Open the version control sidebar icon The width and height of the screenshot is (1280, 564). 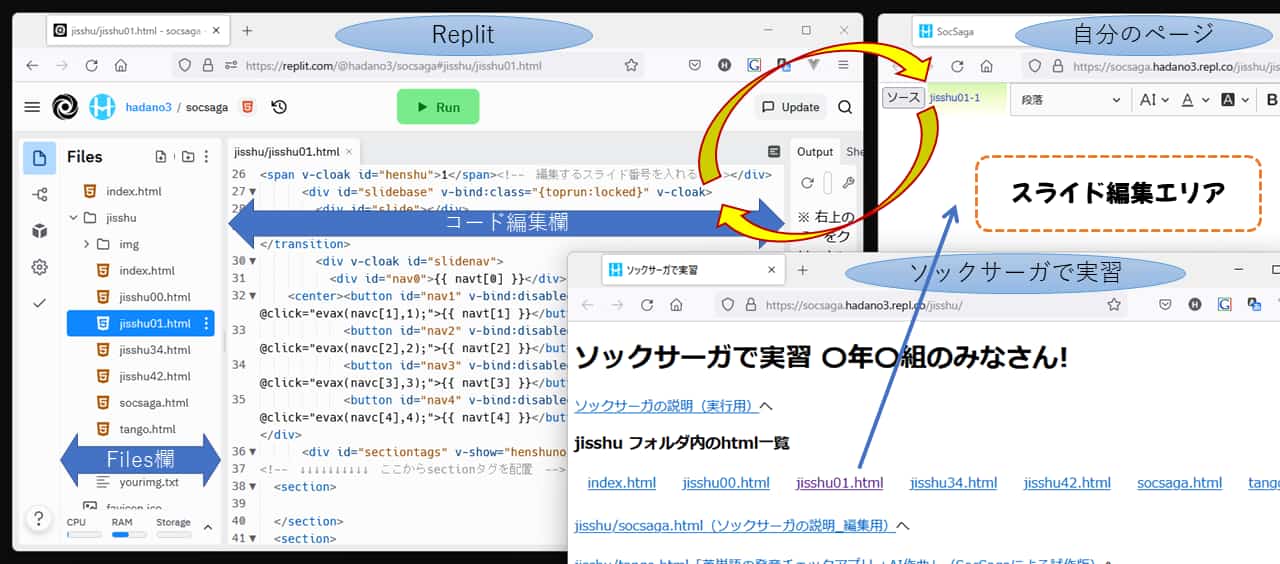[39, 195]
